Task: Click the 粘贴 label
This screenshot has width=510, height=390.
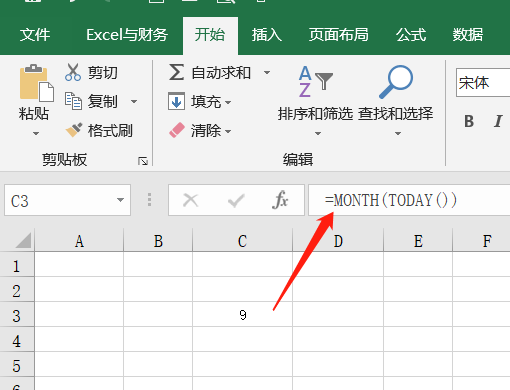Action: point(34,114)
